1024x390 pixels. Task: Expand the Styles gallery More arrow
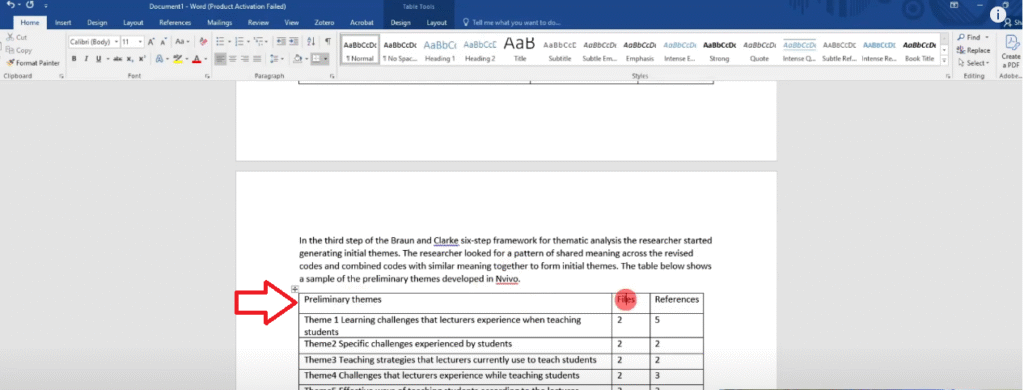pos(944,61)
